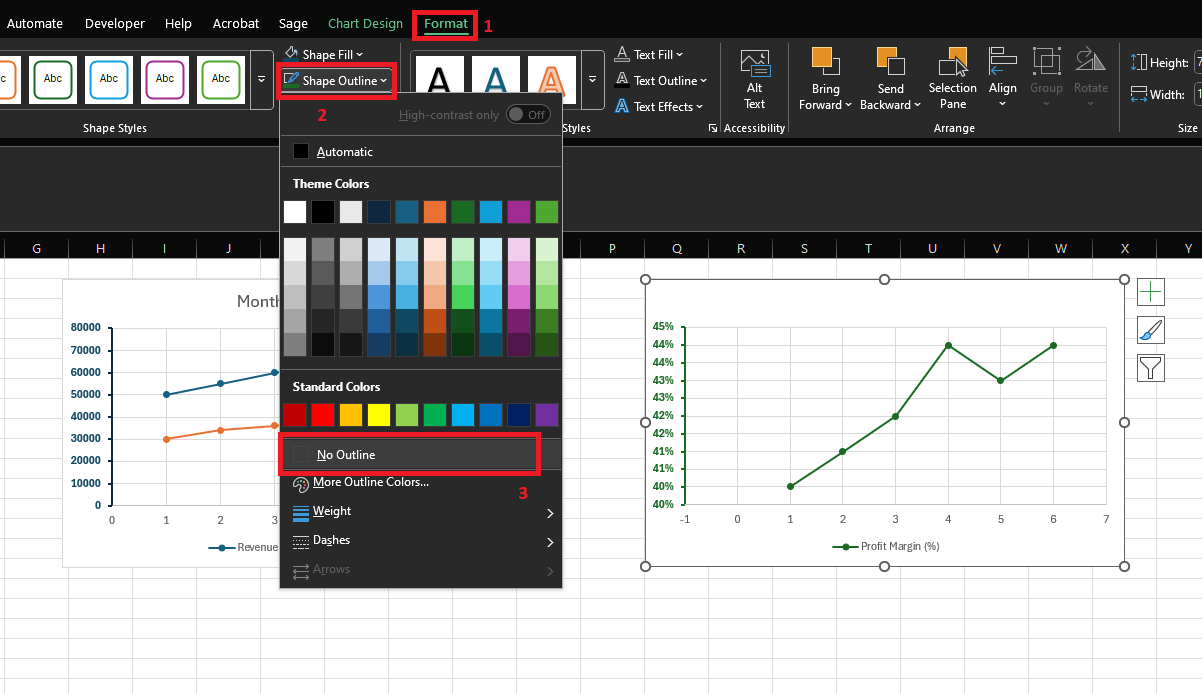
Task: Open the Chart Elements plus button
Action: 1150,291
